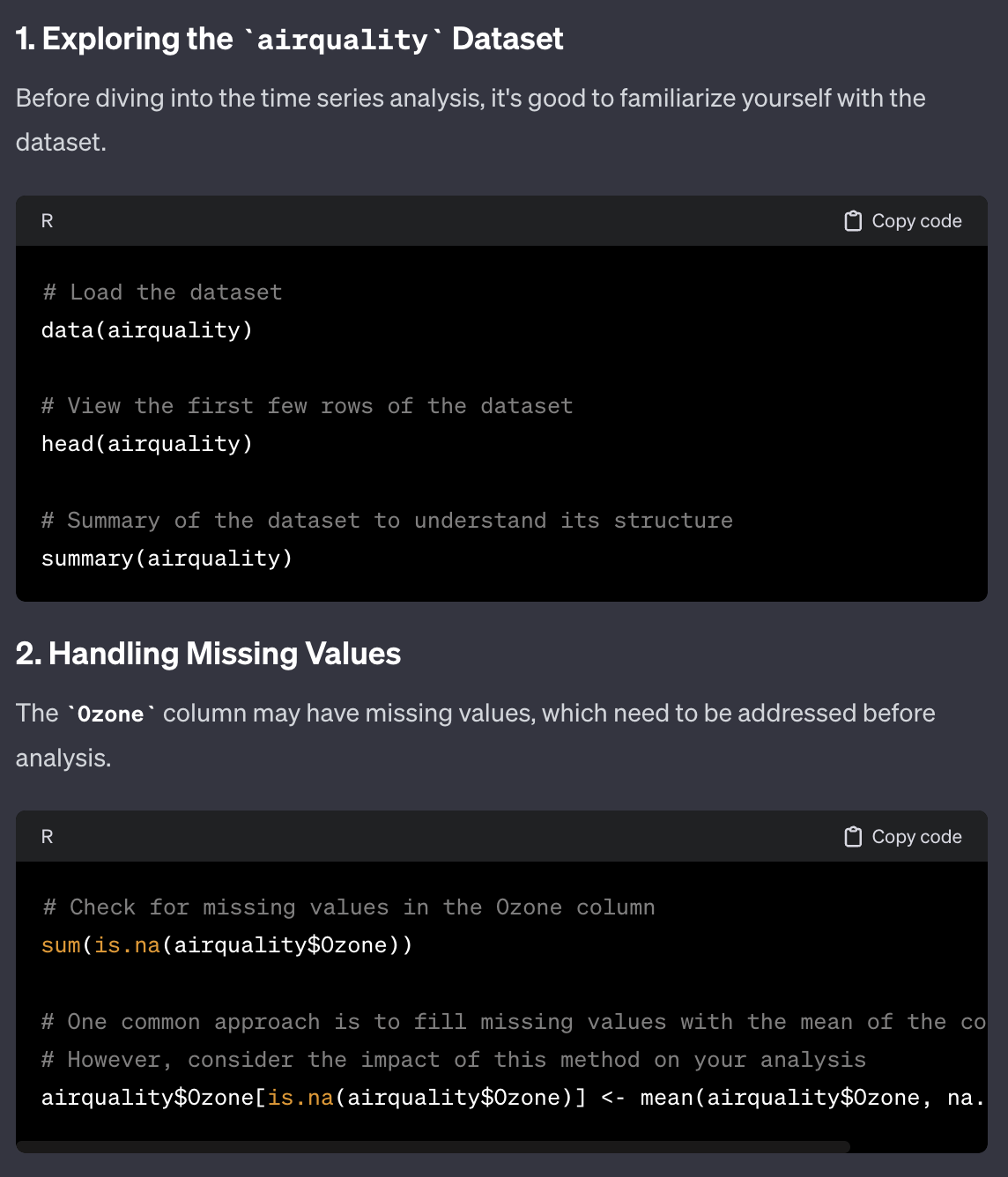Viewport: 1008px width, 1177px height.
Task: Click Copy code for the dataset exploration block
Action: click(916, 220)
